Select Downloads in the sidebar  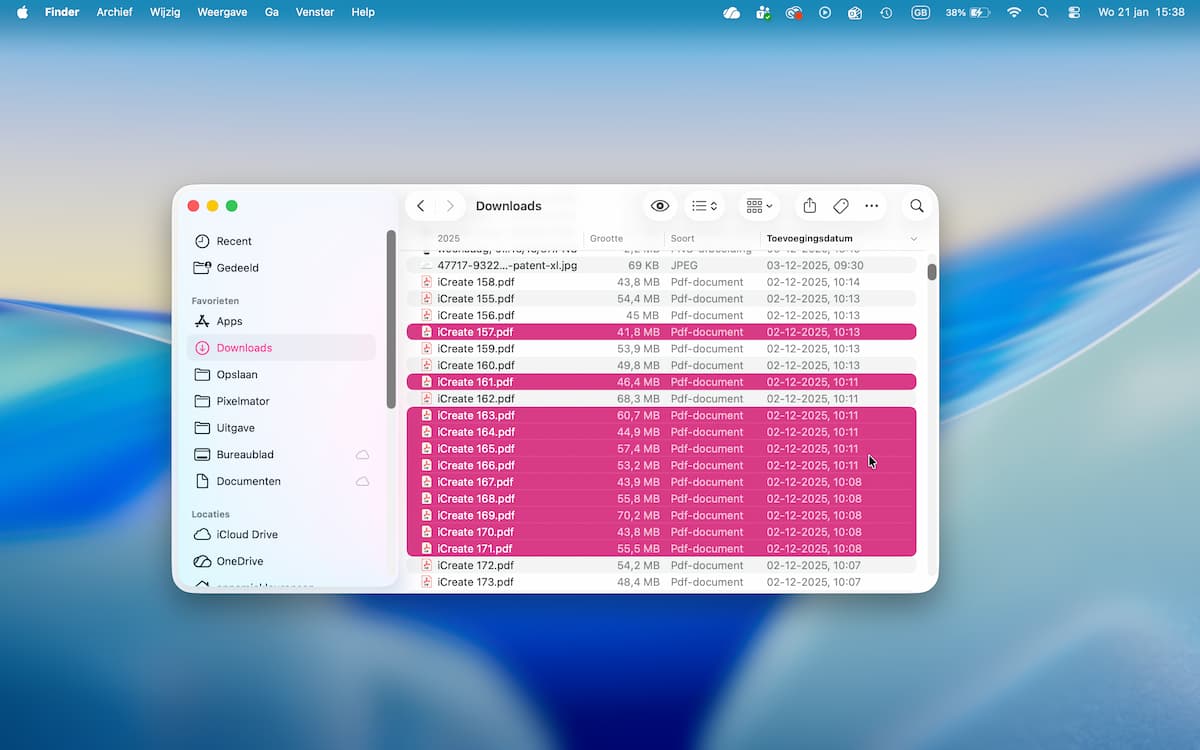[244, 348]
